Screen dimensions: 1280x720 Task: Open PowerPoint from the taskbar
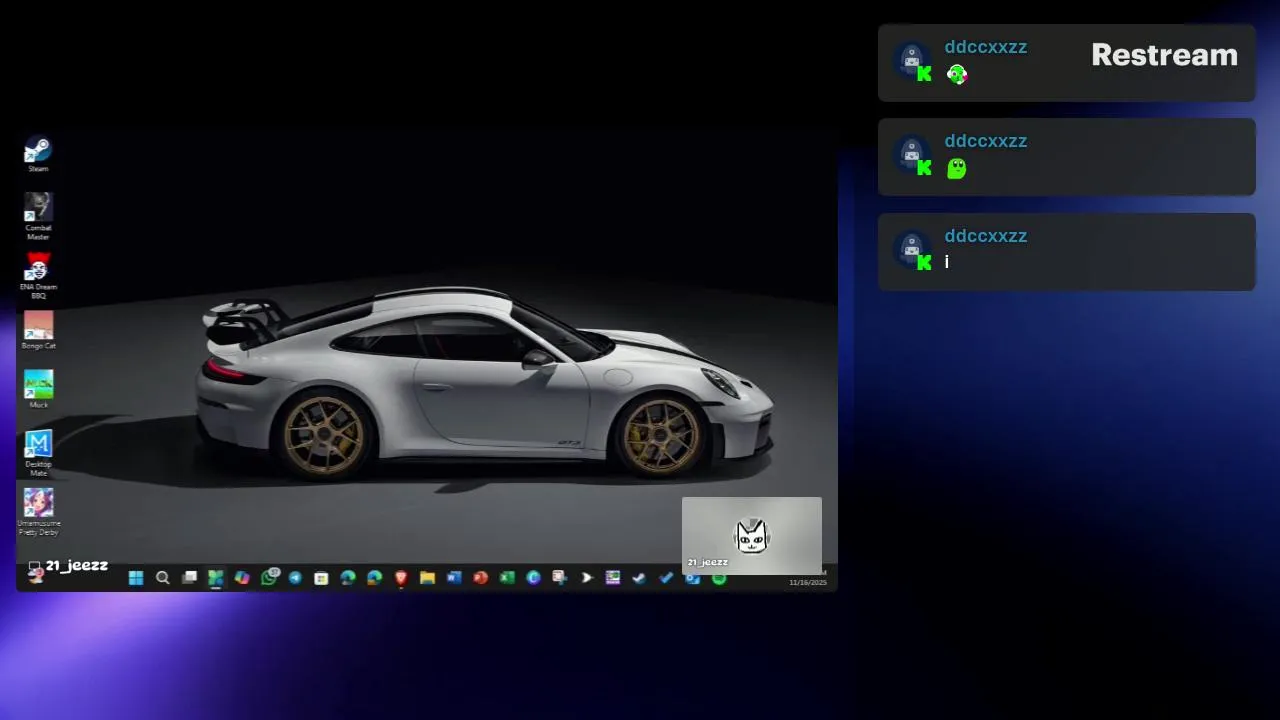click(x=481, y=578)
